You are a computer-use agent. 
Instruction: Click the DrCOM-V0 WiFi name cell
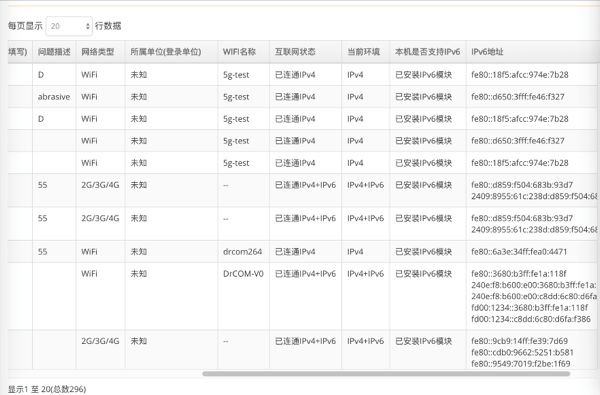pyautogui.click(x=243, y=274)
